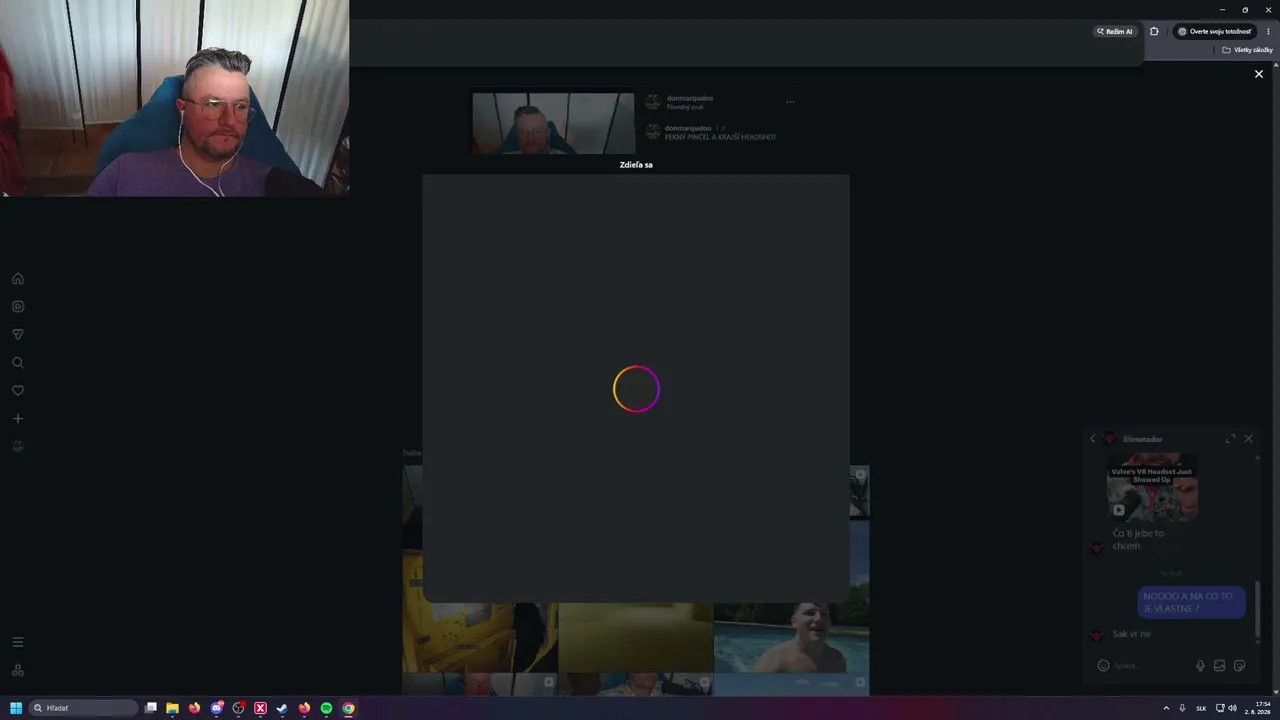Open Instagram Home from the sidebar
The width and height of the screenshot is (1280, 720).
17,279
